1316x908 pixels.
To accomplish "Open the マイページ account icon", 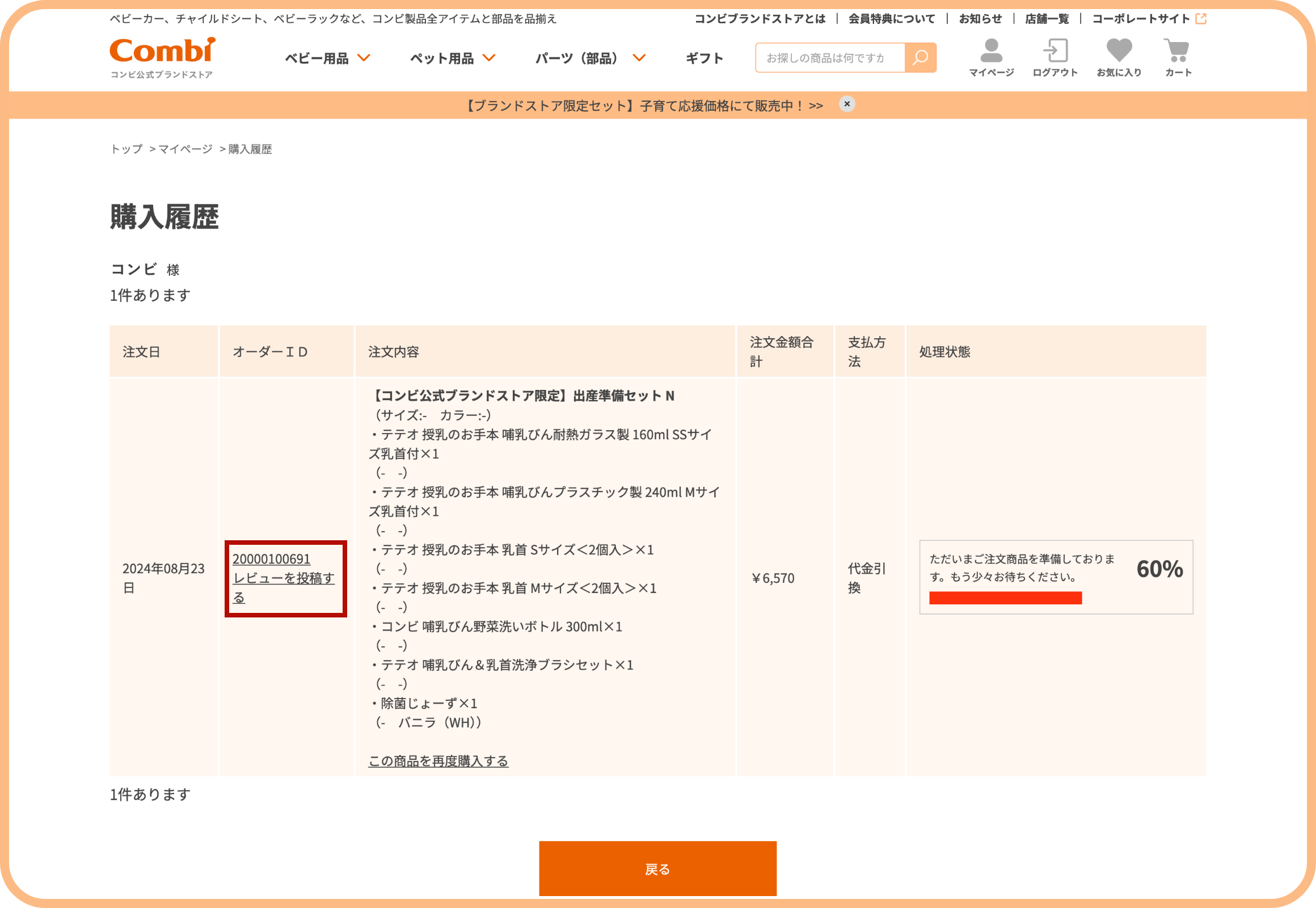I will click(x=991, y=57).
